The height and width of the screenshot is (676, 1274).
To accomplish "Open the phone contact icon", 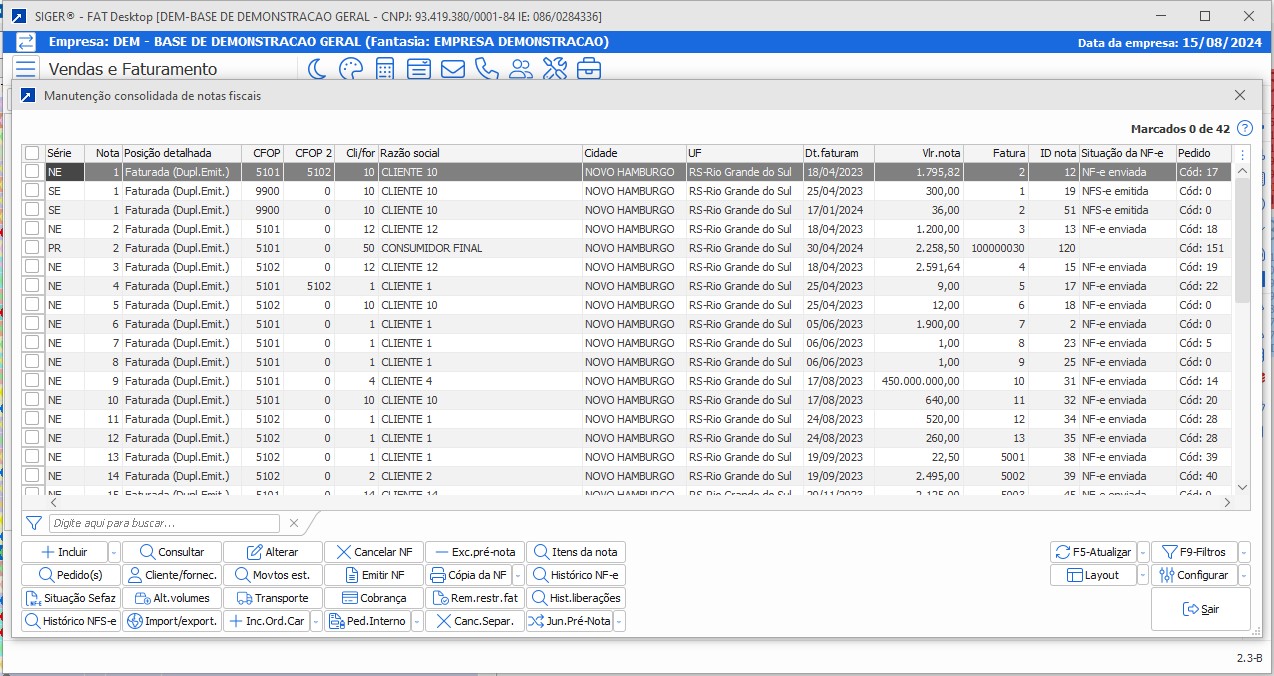I will point(487,69).
